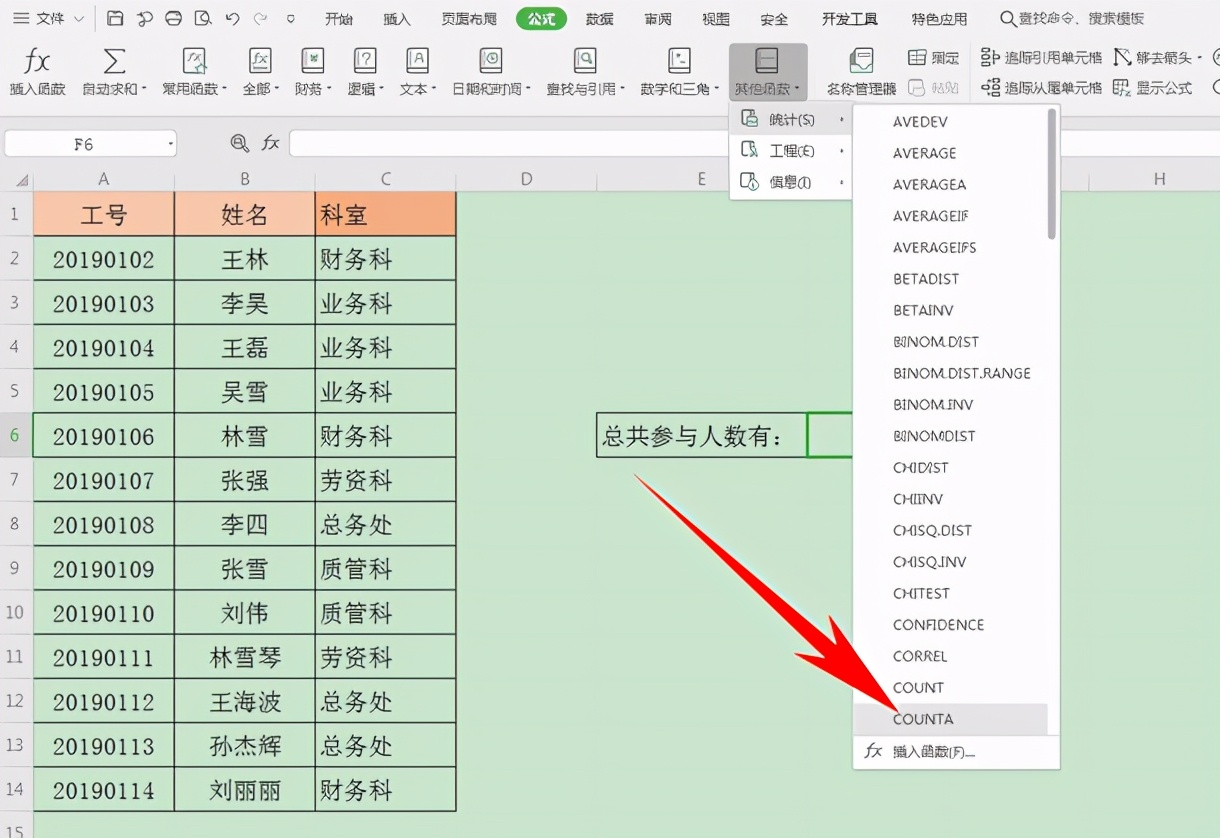Open the 数学和三角 functions dropdown

[679, 72]
